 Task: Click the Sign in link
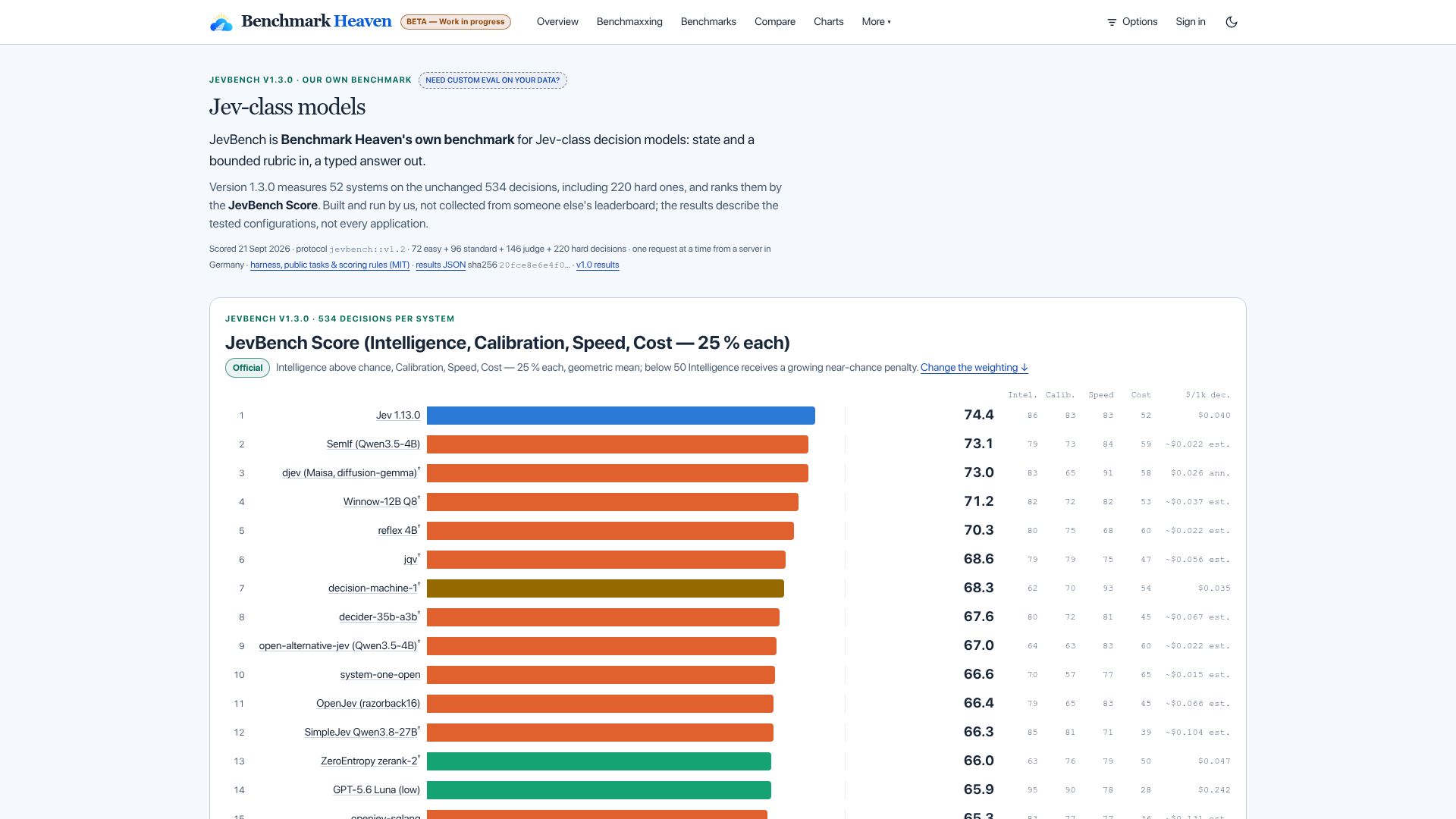pos(1191,22)
